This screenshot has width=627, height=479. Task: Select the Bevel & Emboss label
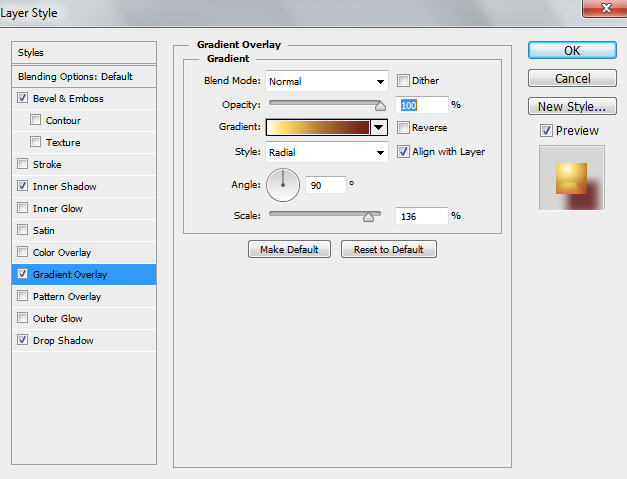pyautogui.click(x=68, y=98)
